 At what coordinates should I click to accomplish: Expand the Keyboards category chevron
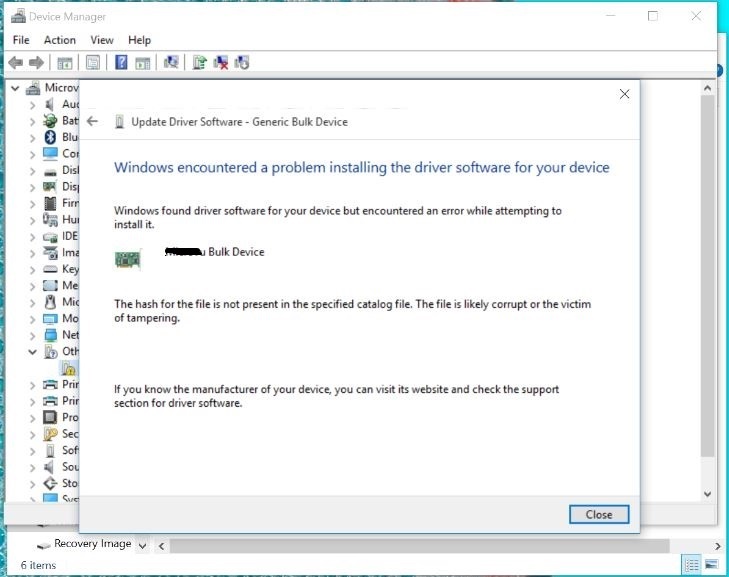click(32, 270)
